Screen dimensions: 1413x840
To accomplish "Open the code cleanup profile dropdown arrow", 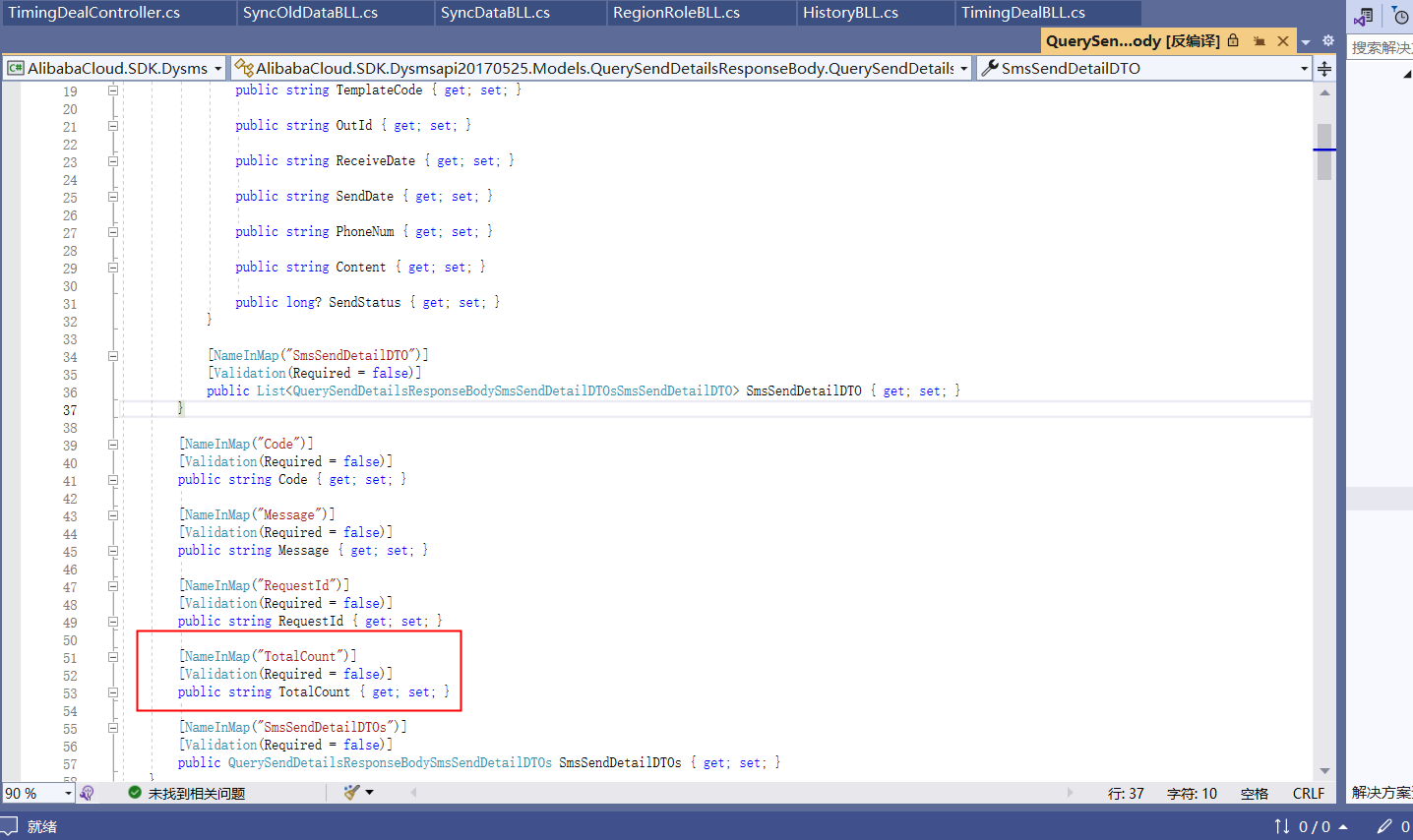I will [370, 792].
